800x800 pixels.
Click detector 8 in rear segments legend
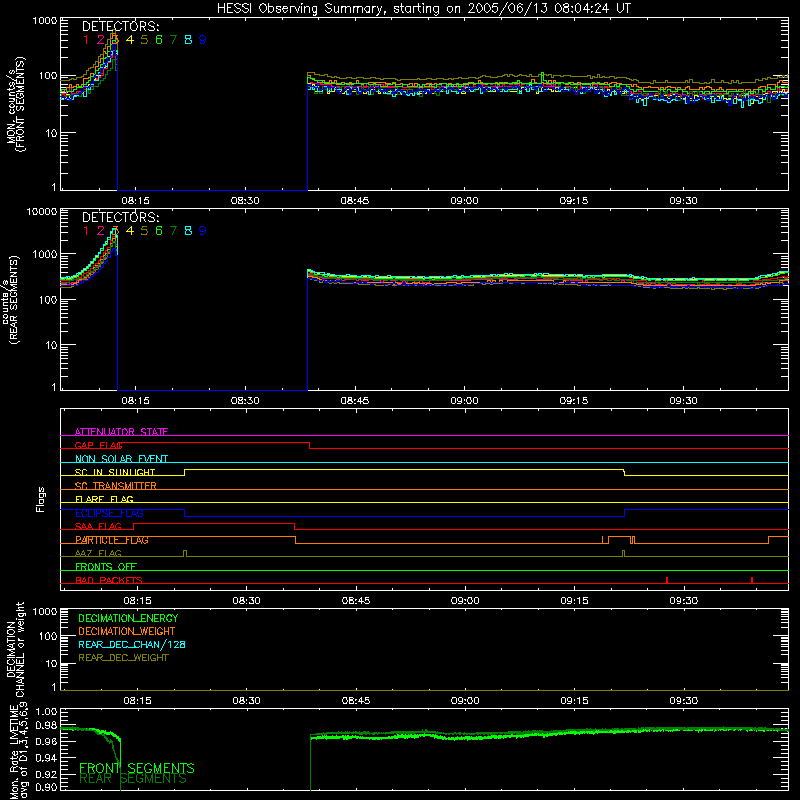pyautogui.click(x=188, y=231)
